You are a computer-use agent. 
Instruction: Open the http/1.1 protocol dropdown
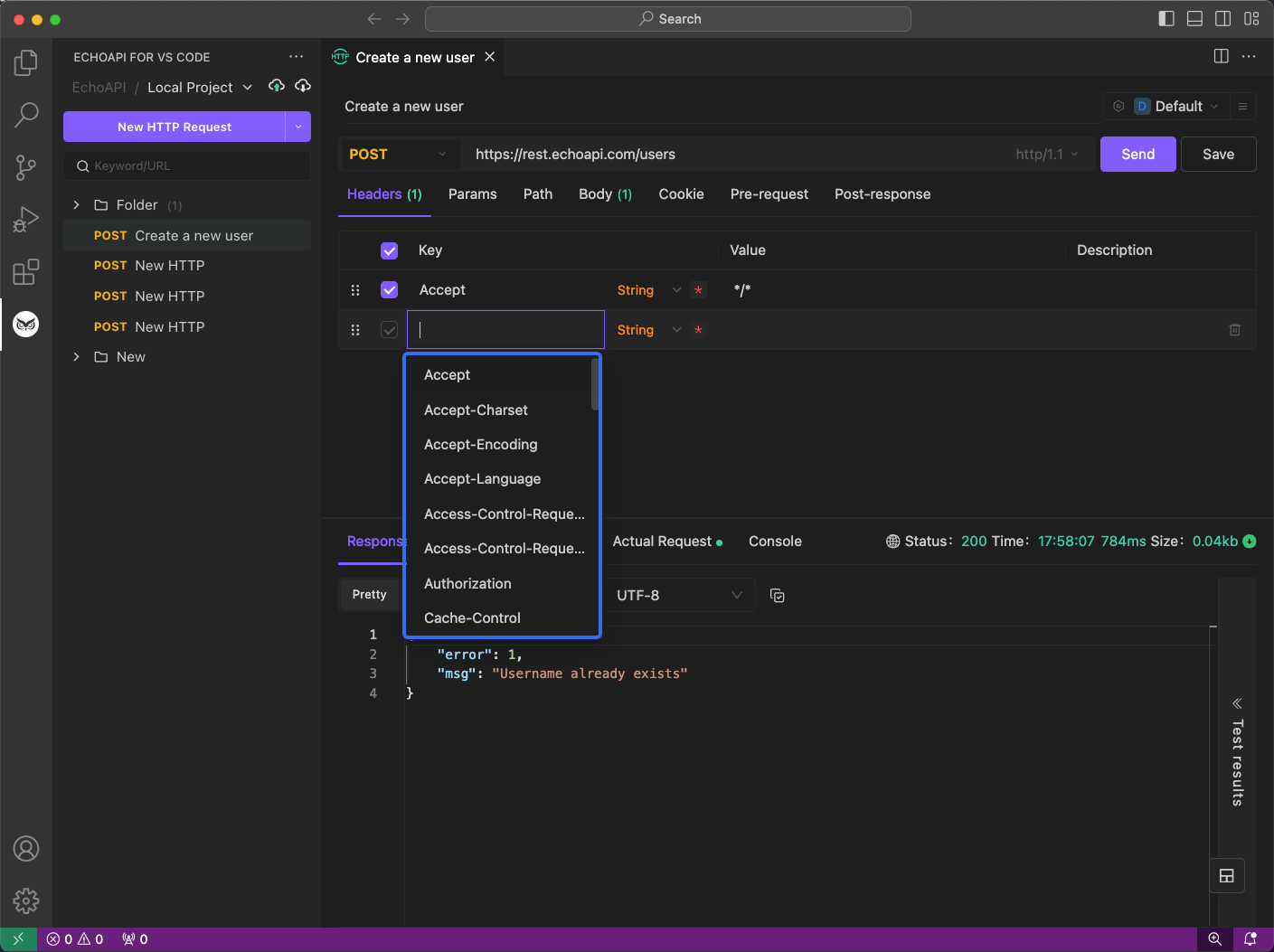(x=1046, y=154)
